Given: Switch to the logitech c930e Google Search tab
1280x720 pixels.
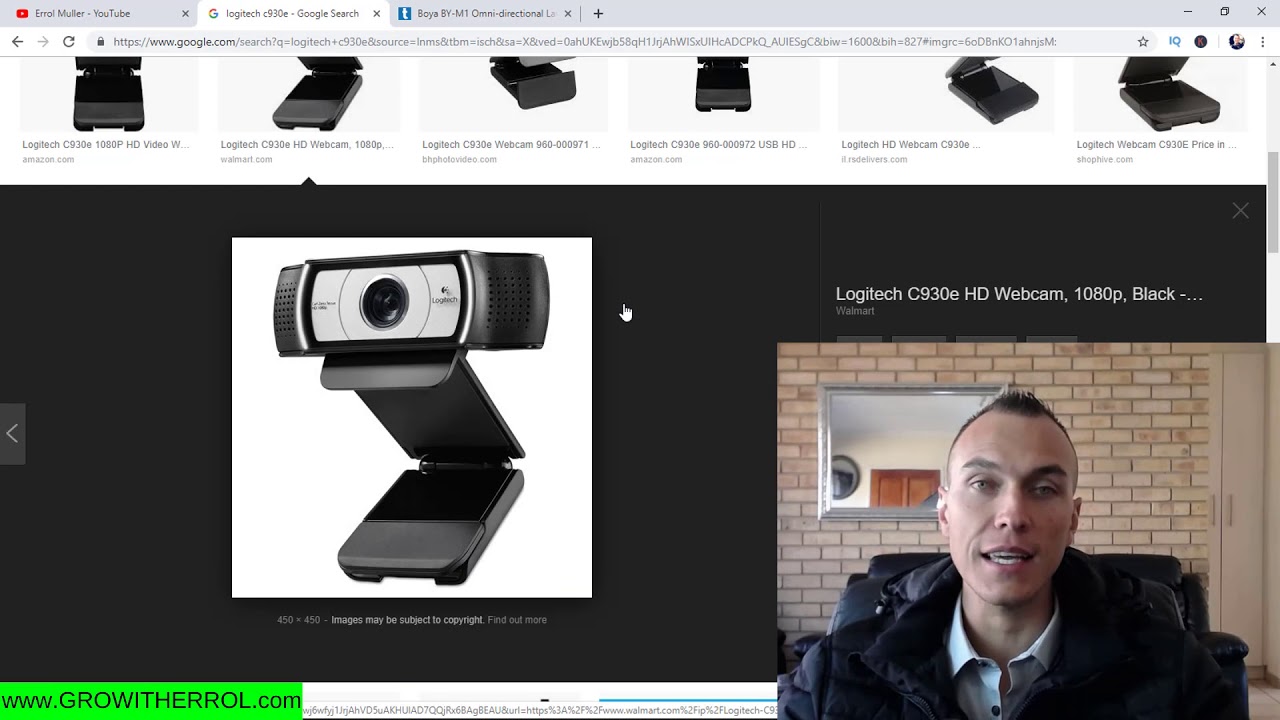Looking at the screenshot, I should (x=293, y=14).
